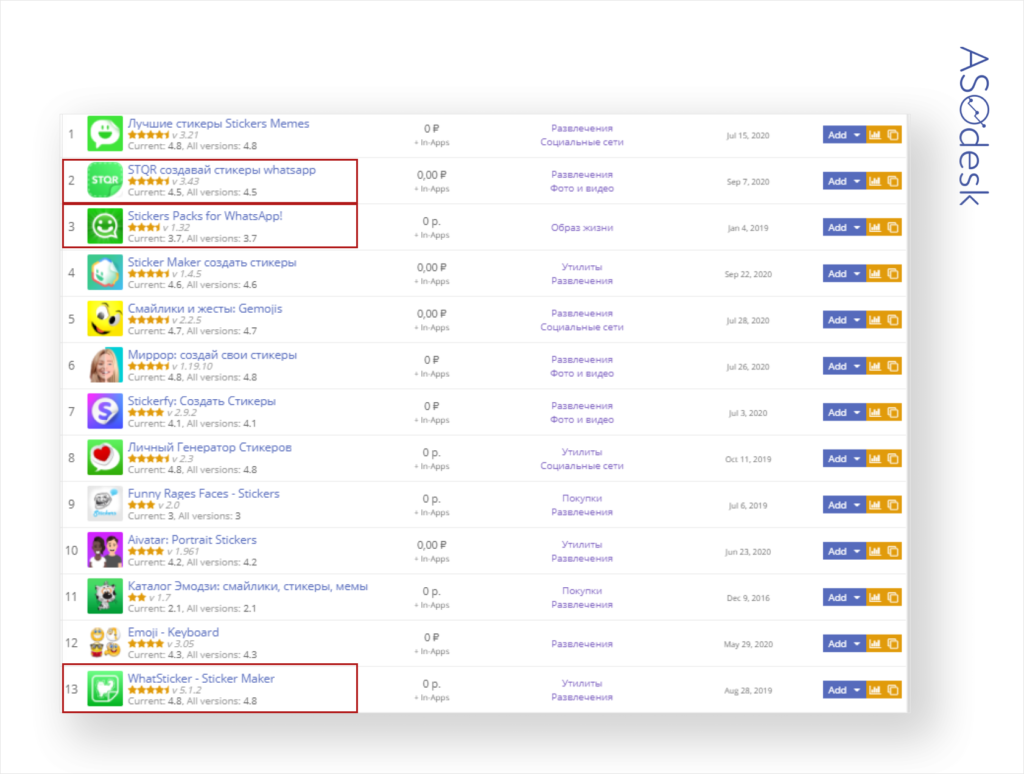
Task: Open Funny Rages Faces - Stickers link
Action: 203,493
